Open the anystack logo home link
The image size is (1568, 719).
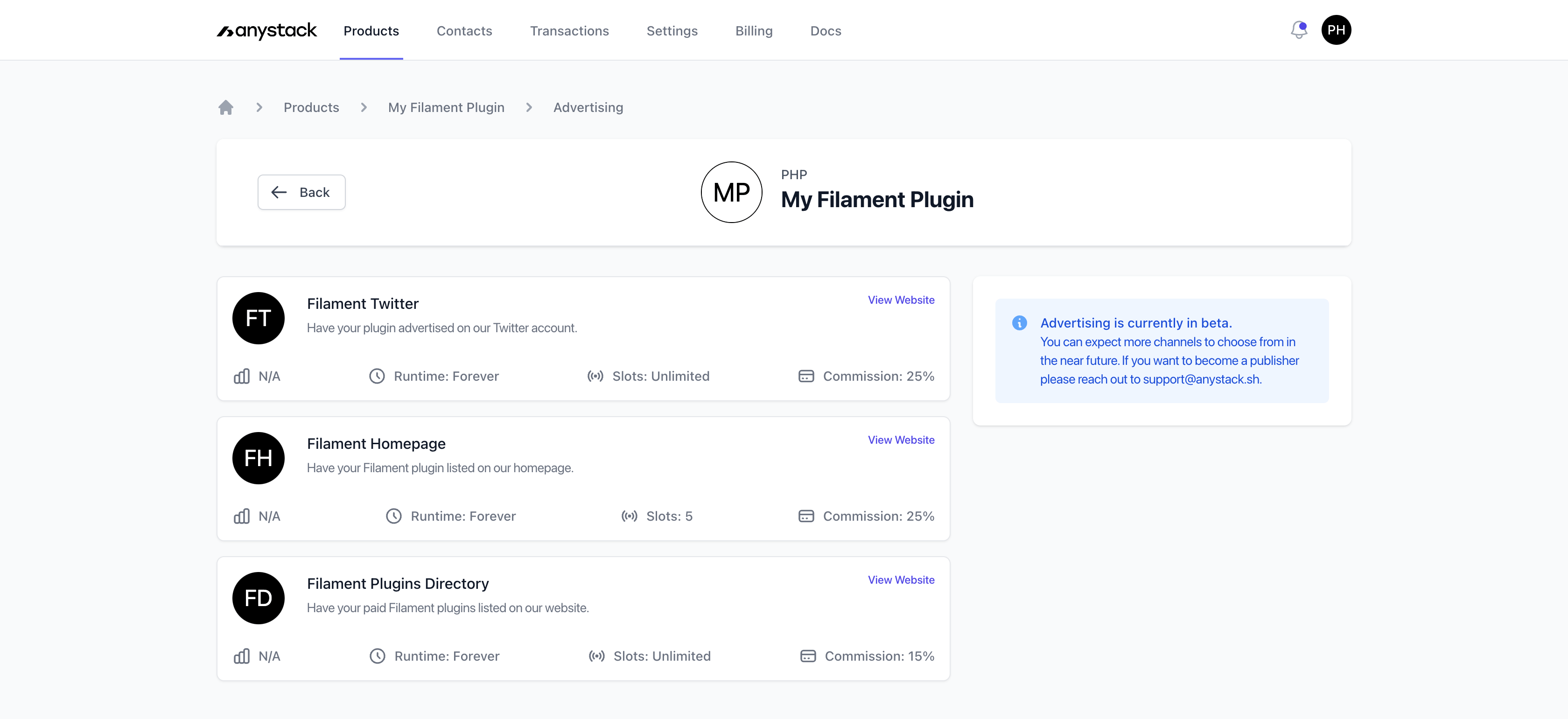266,30
